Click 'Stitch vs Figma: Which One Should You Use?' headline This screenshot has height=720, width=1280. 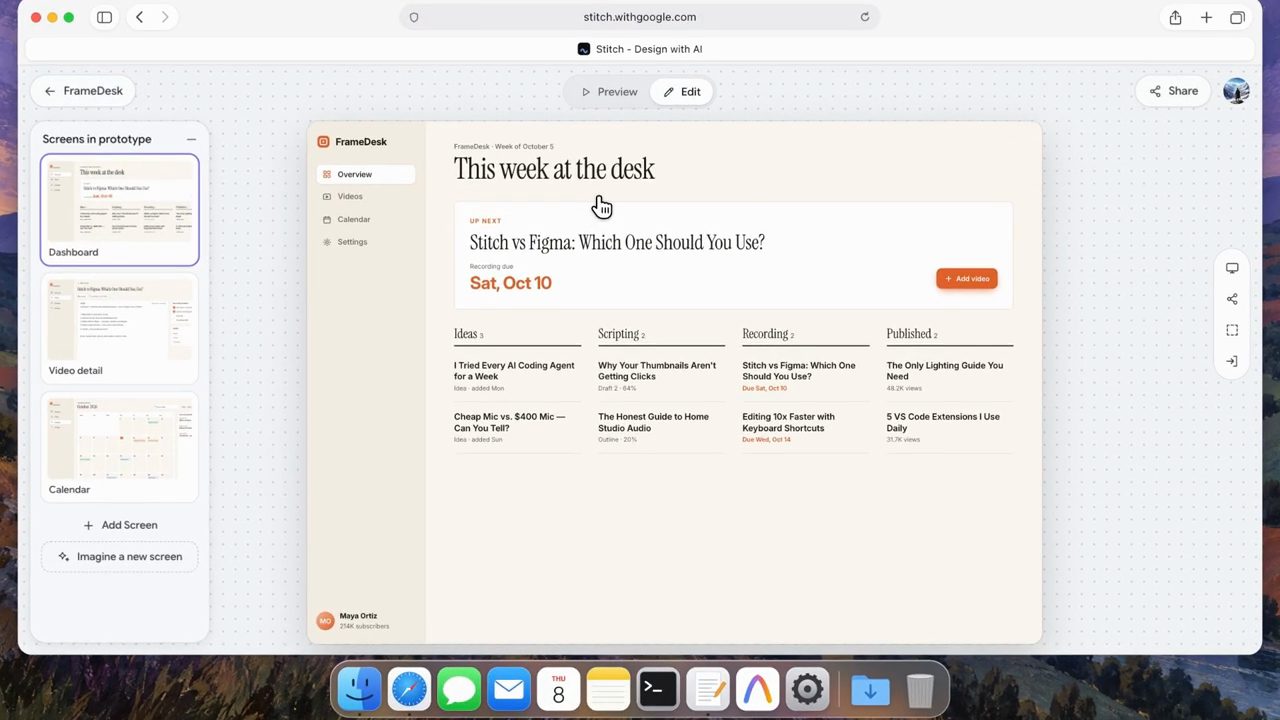[617, 242]
